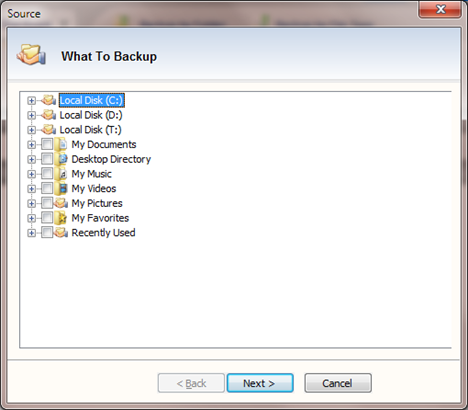This screenshot has height=410, width=468.
Task: Select the Local Disk (D:) tree label
Action: (x=91, y=115)
